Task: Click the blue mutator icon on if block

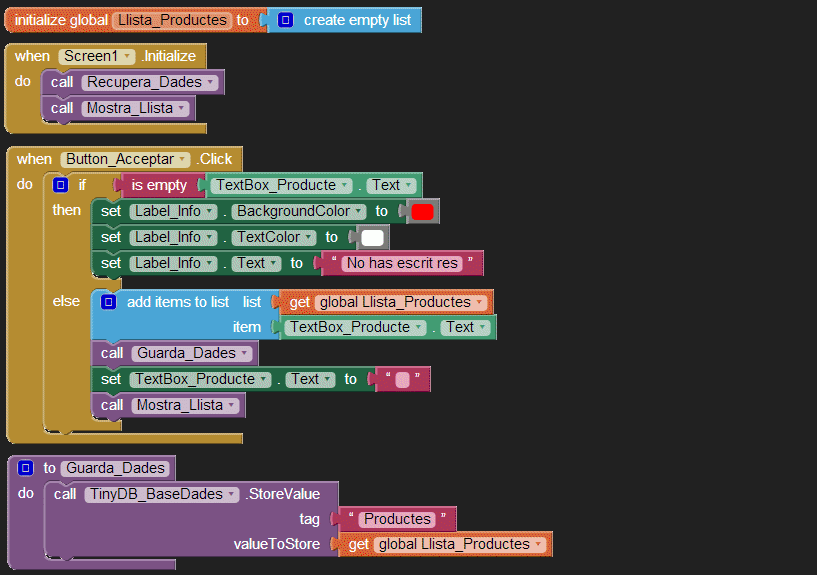Action: (x=60, y=185)
